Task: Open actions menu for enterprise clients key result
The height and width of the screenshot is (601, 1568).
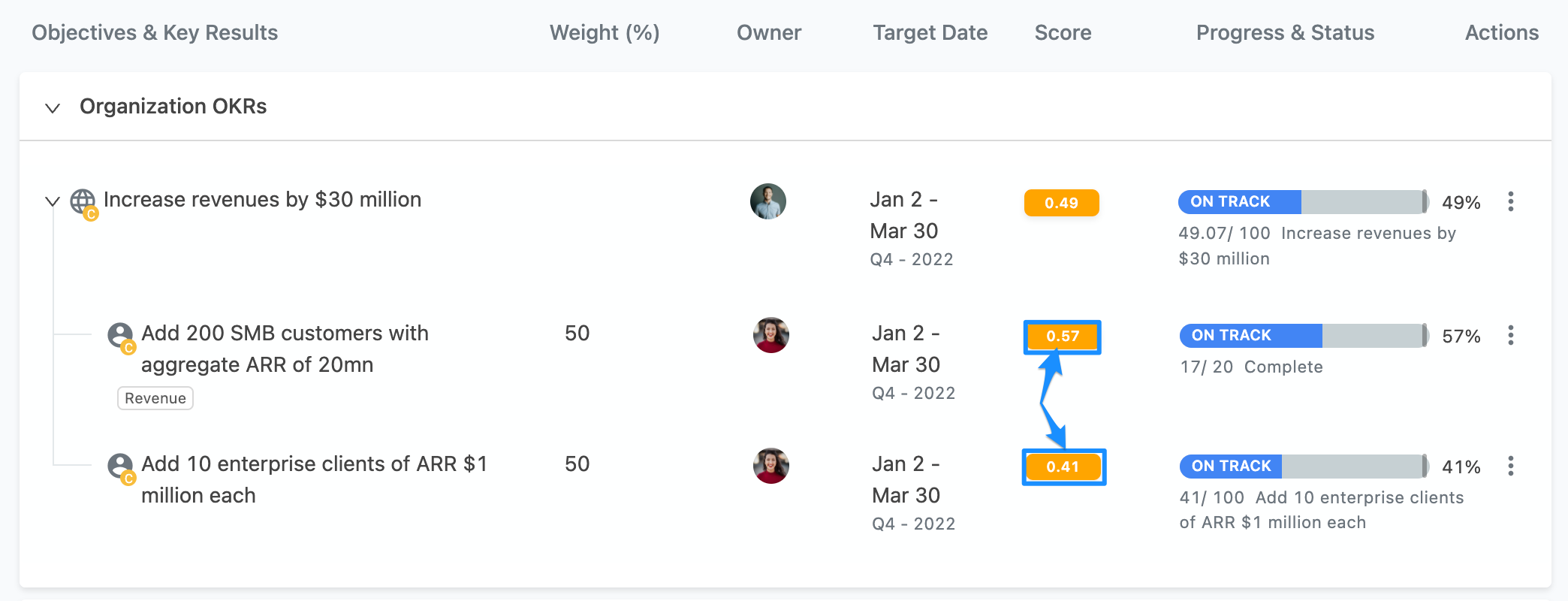Action: point(1510,466)
